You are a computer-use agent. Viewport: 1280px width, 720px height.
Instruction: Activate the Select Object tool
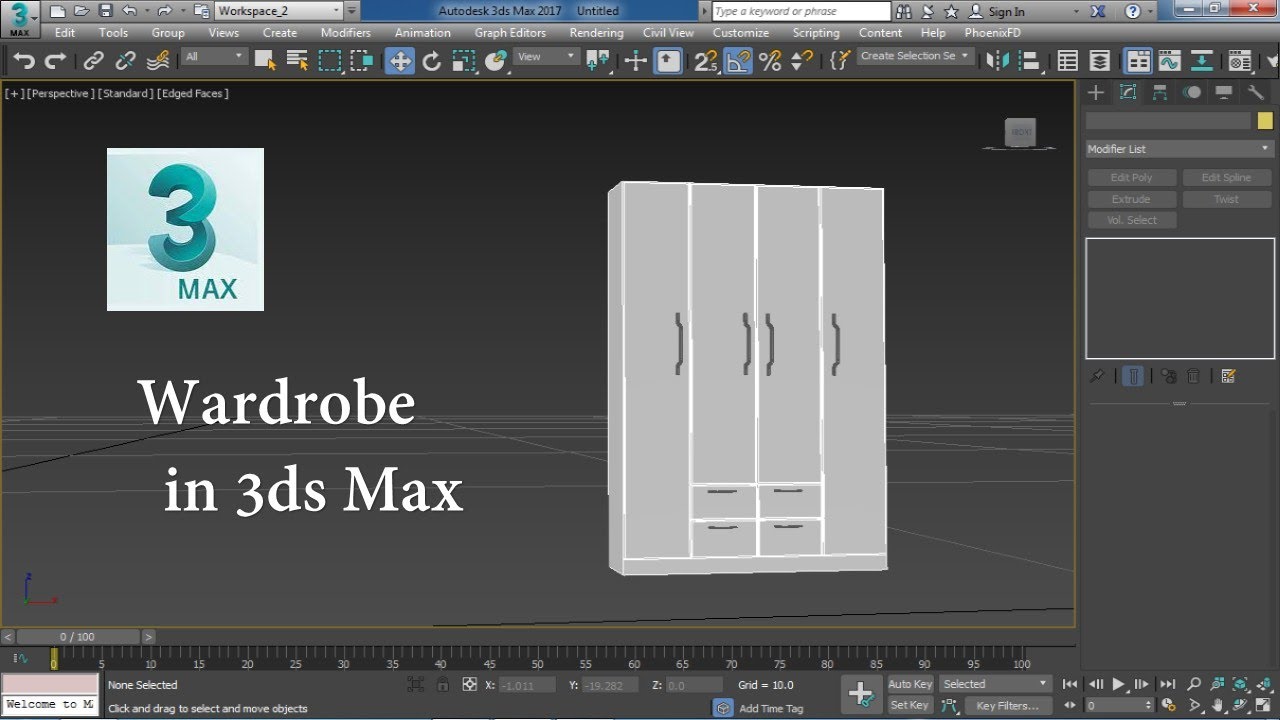tap(265, 61)
